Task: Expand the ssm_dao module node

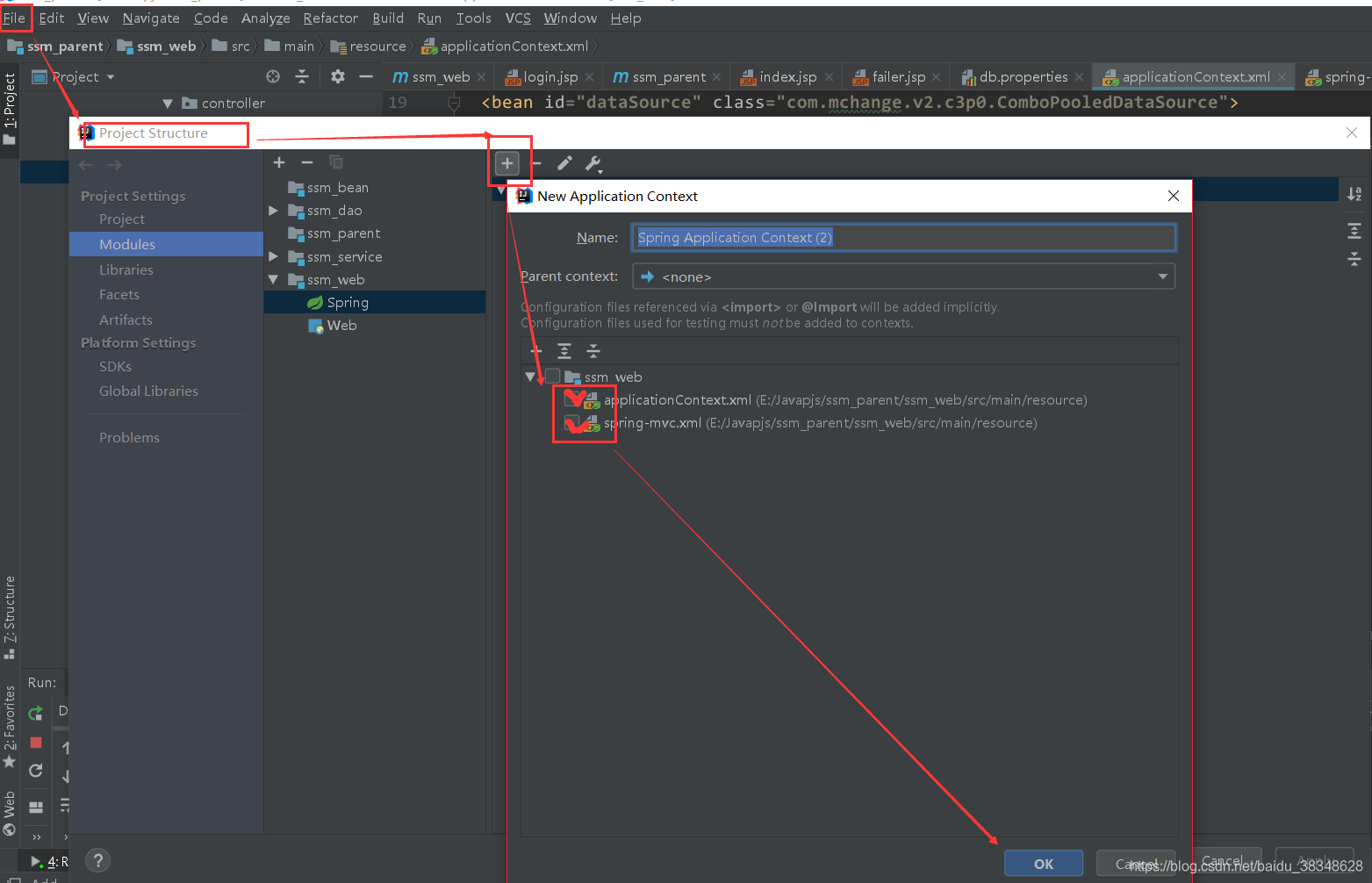Action: coord(274,210)
